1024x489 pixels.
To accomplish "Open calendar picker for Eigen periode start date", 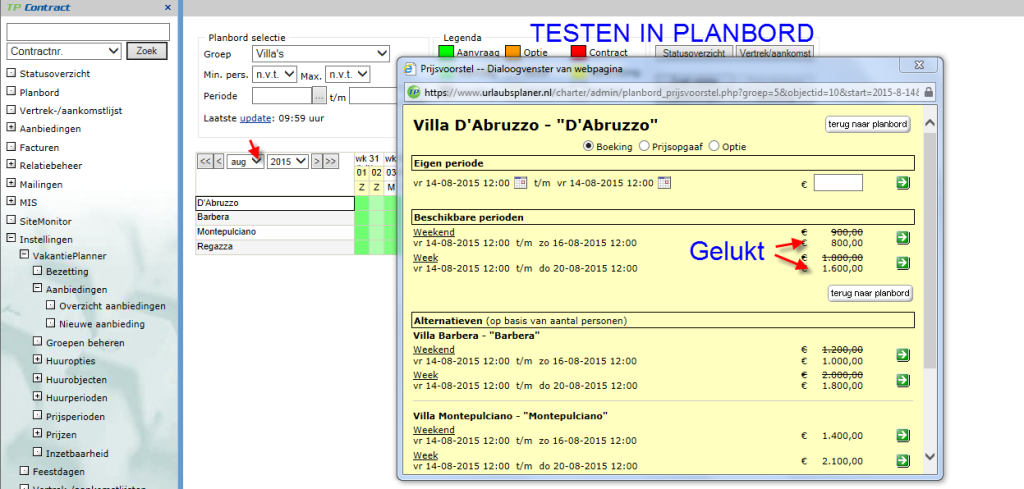I will coord(519,182).
